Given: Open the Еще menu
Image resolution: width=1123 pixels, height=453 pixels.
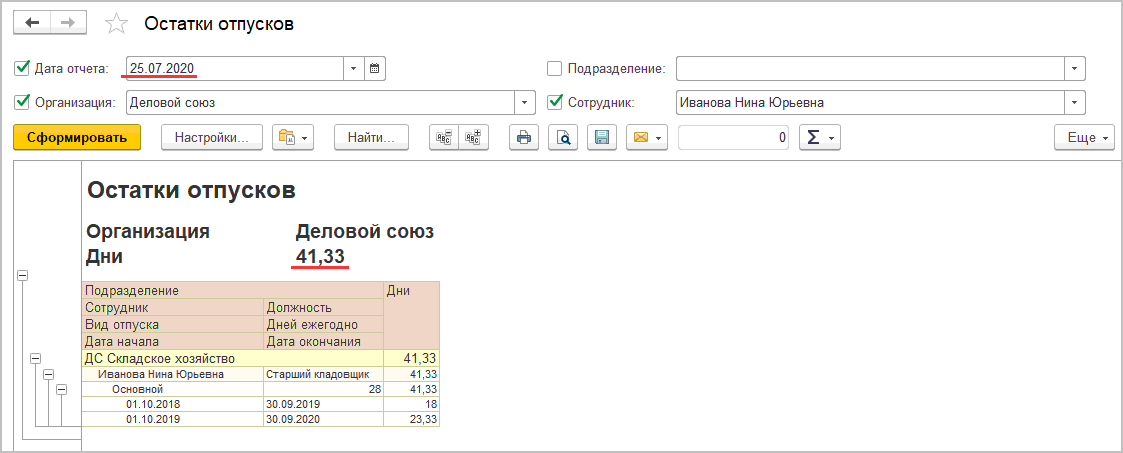Looking at the screenshot, I should 1085,138.
